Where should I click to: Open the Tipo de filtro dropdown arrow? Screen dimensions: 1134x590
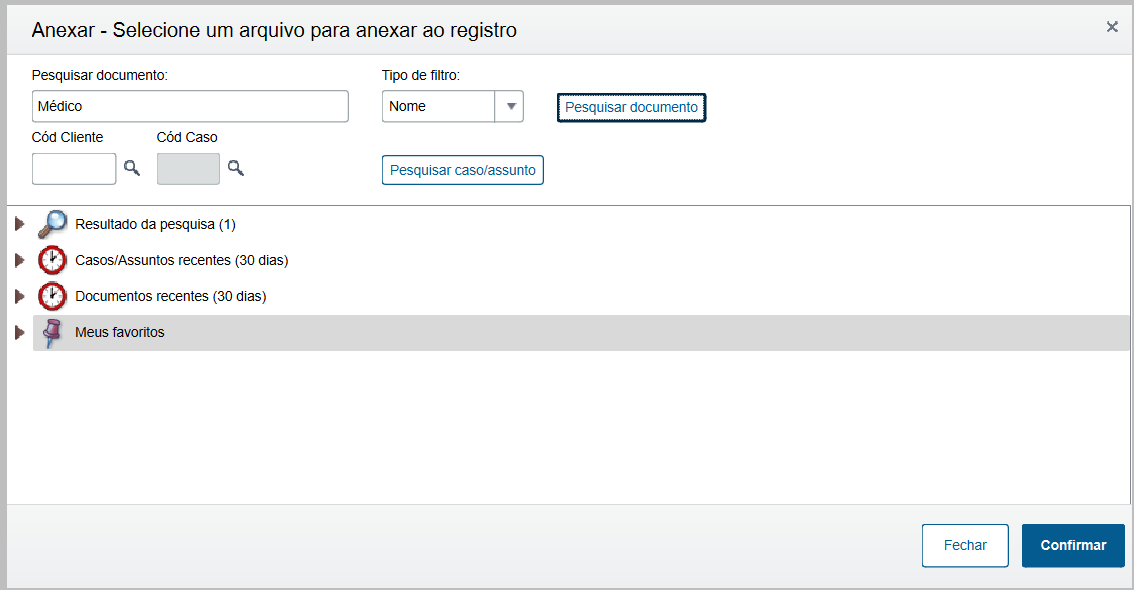click(510, 106)
